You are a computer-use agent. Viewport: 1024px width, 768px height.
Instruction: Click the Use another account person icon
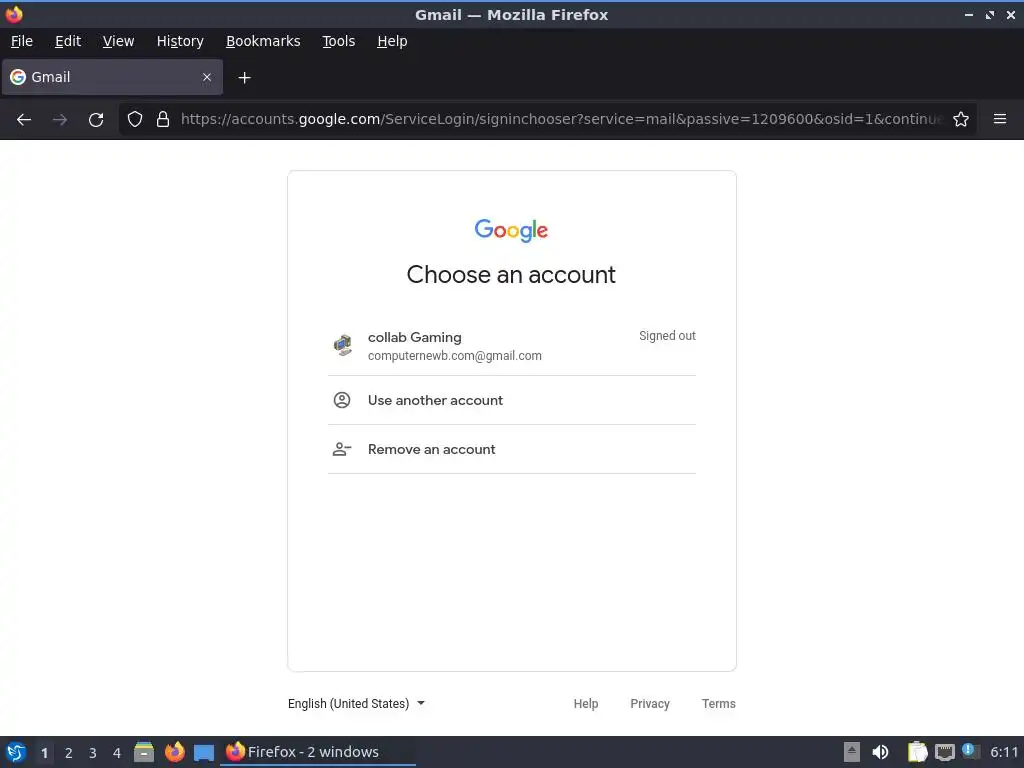click(x=342, y=400)
